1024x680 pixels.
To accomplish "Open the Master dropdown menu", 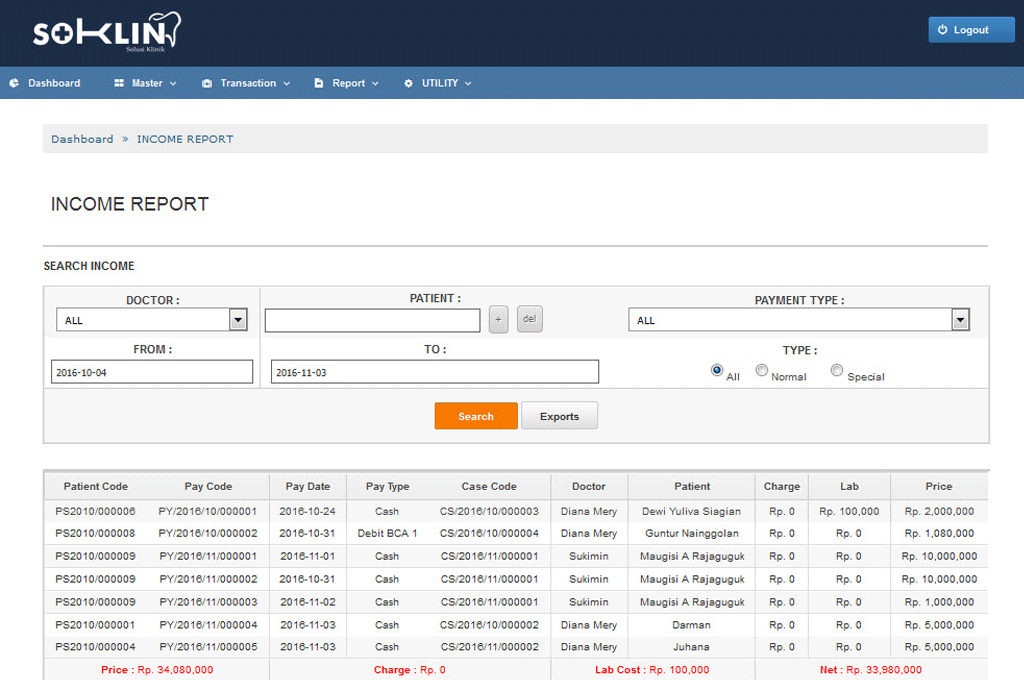I will point(147,83).
